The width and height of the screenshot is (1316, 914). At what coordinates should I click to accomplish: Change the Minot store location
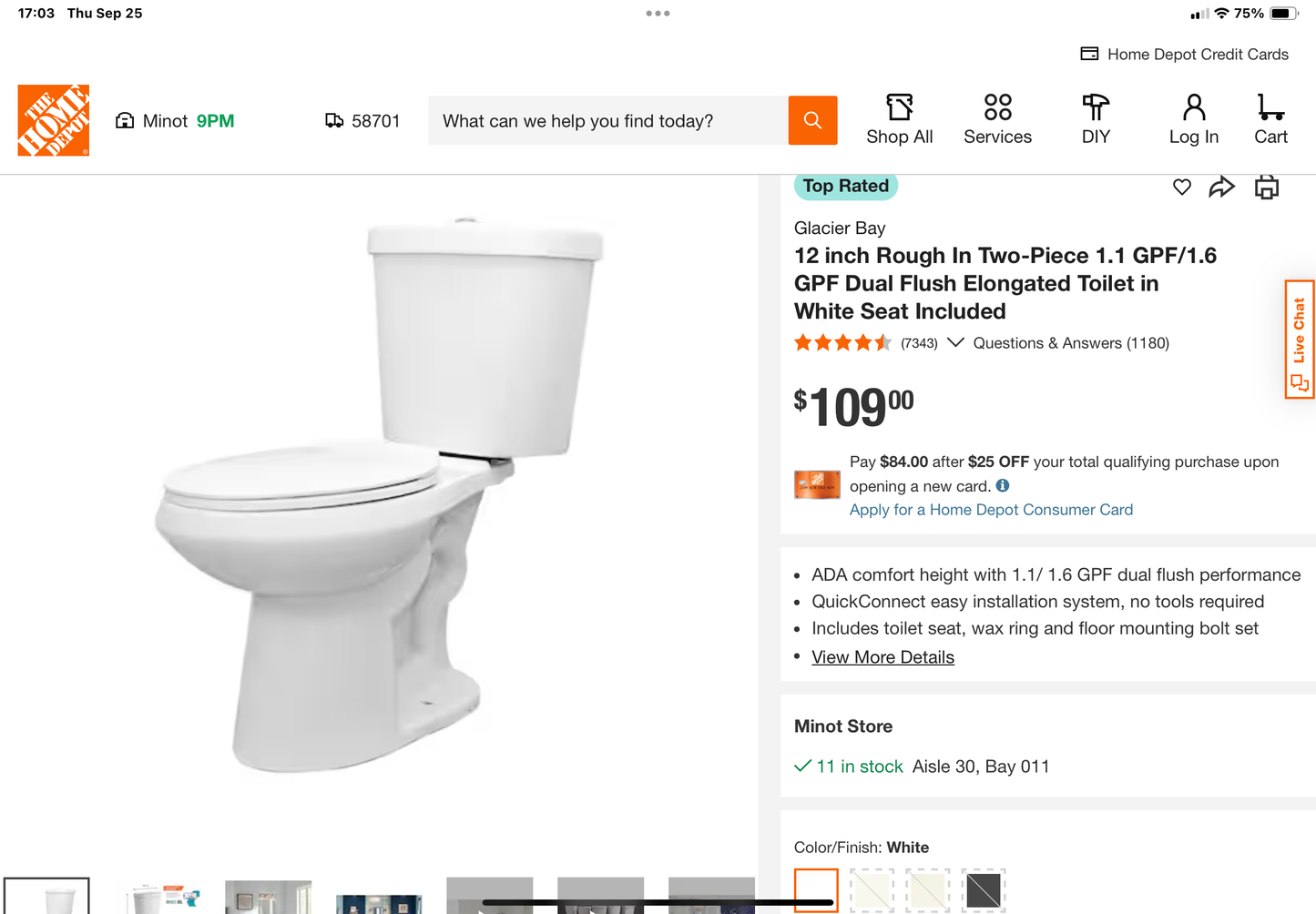point(175,121)
